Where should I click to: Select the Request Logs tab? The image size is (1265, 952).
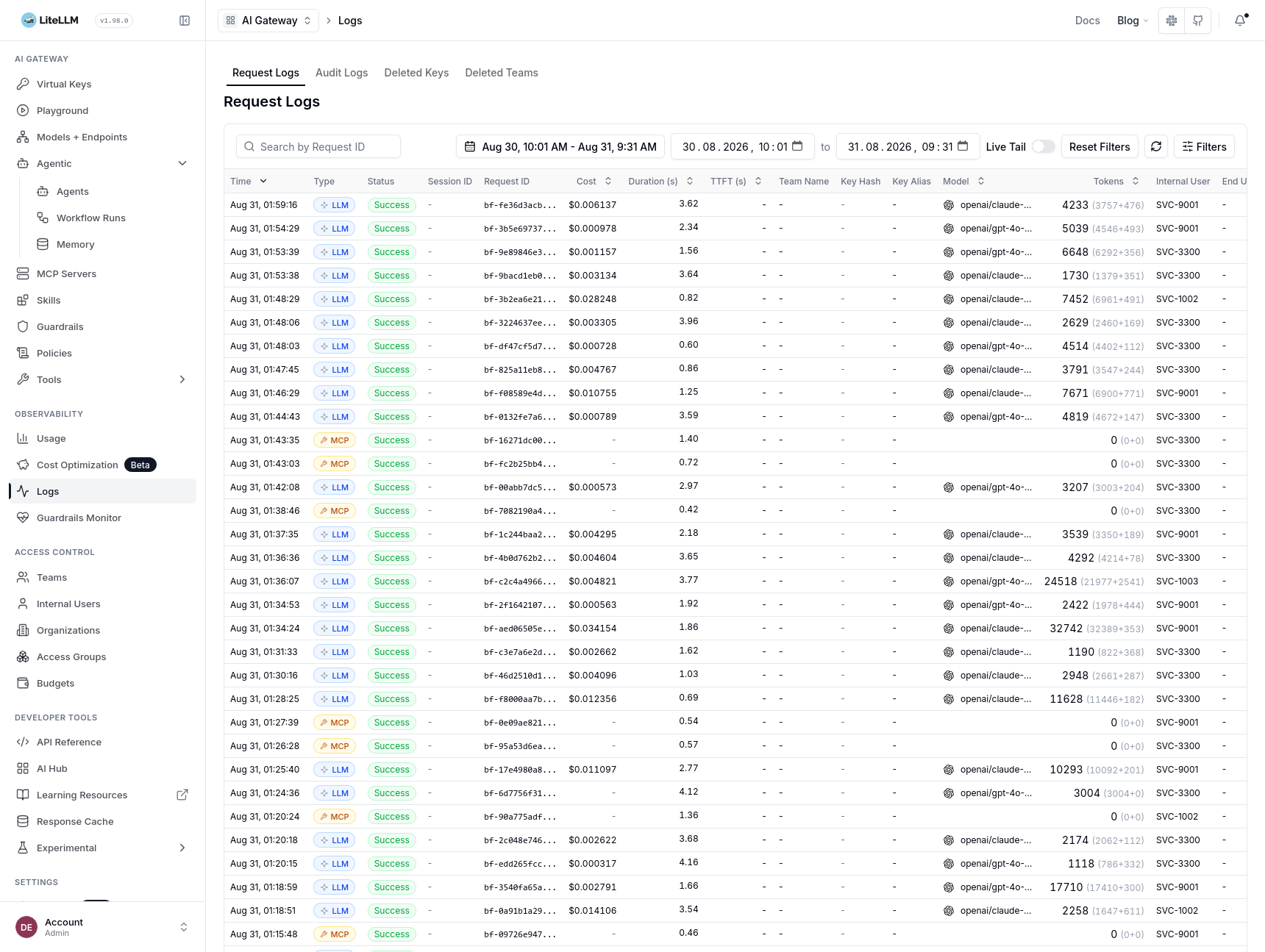266,73
